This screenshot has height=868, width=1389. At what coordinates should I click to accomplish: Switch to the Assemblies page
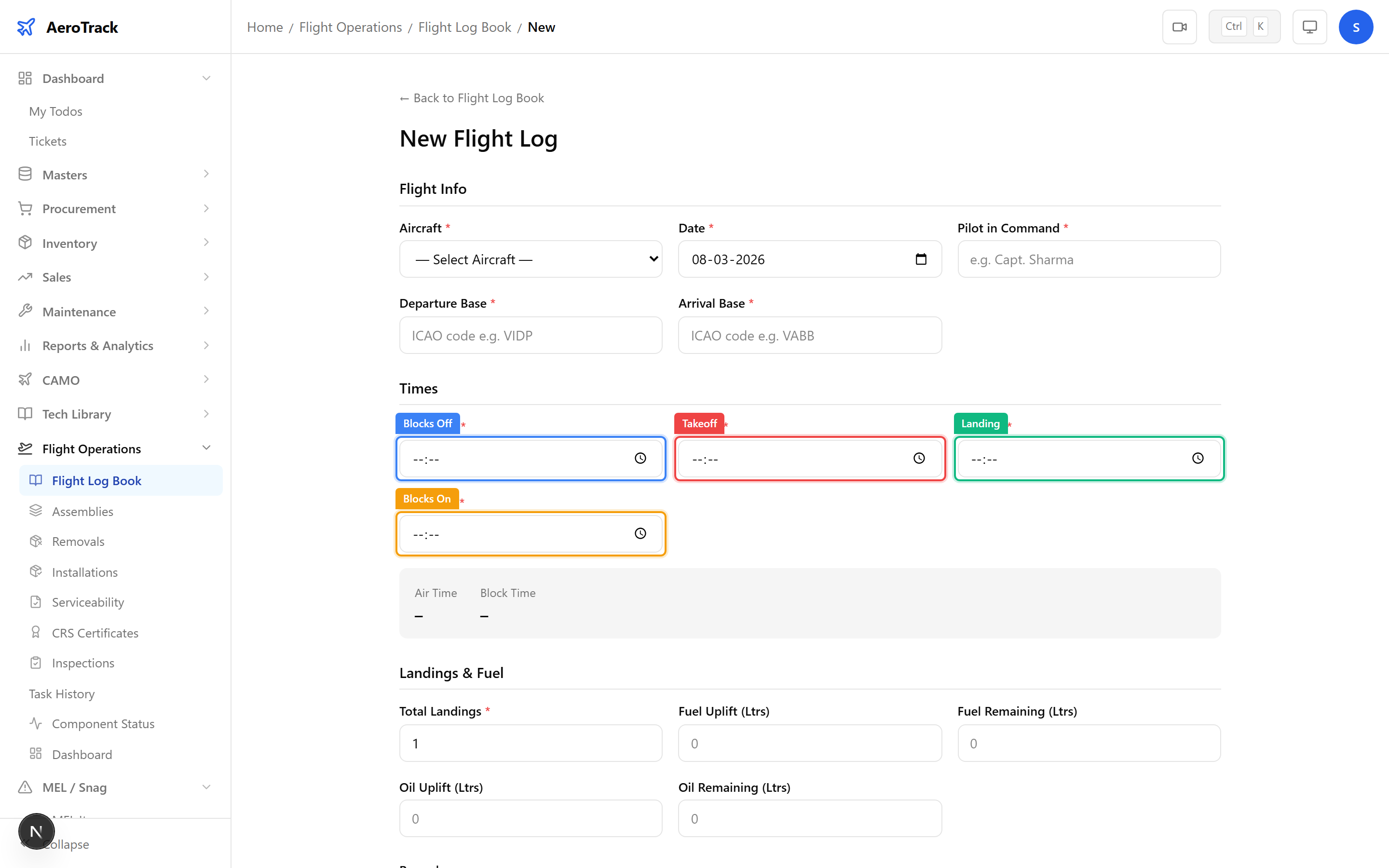[x=82, y=511]
